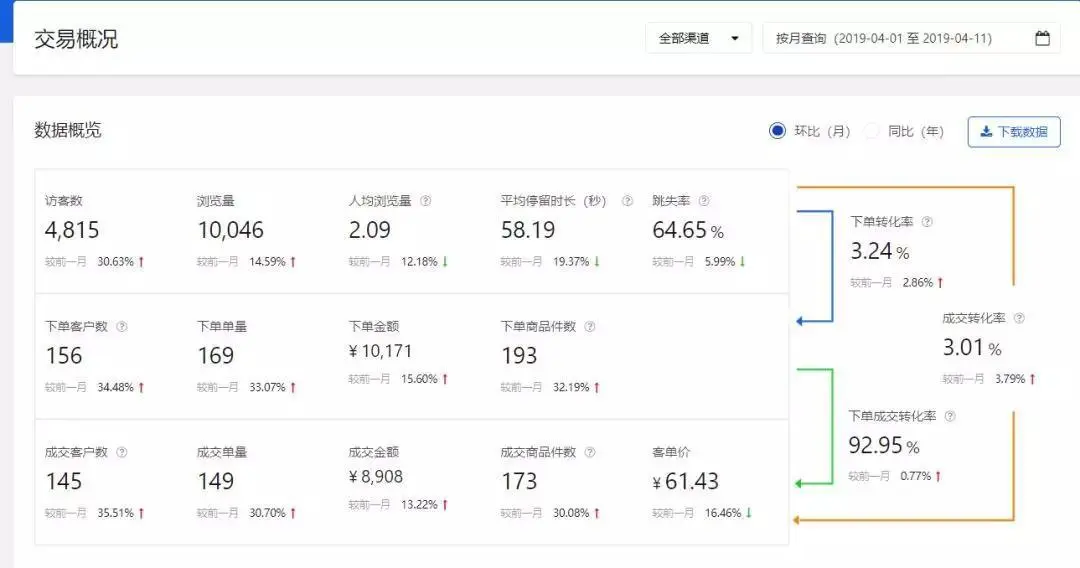Image resolution: width=1080 pixels, height=568 pixels.
Task: Click the 30.70% change under 成交单量
Action: (x=267, y=513)
